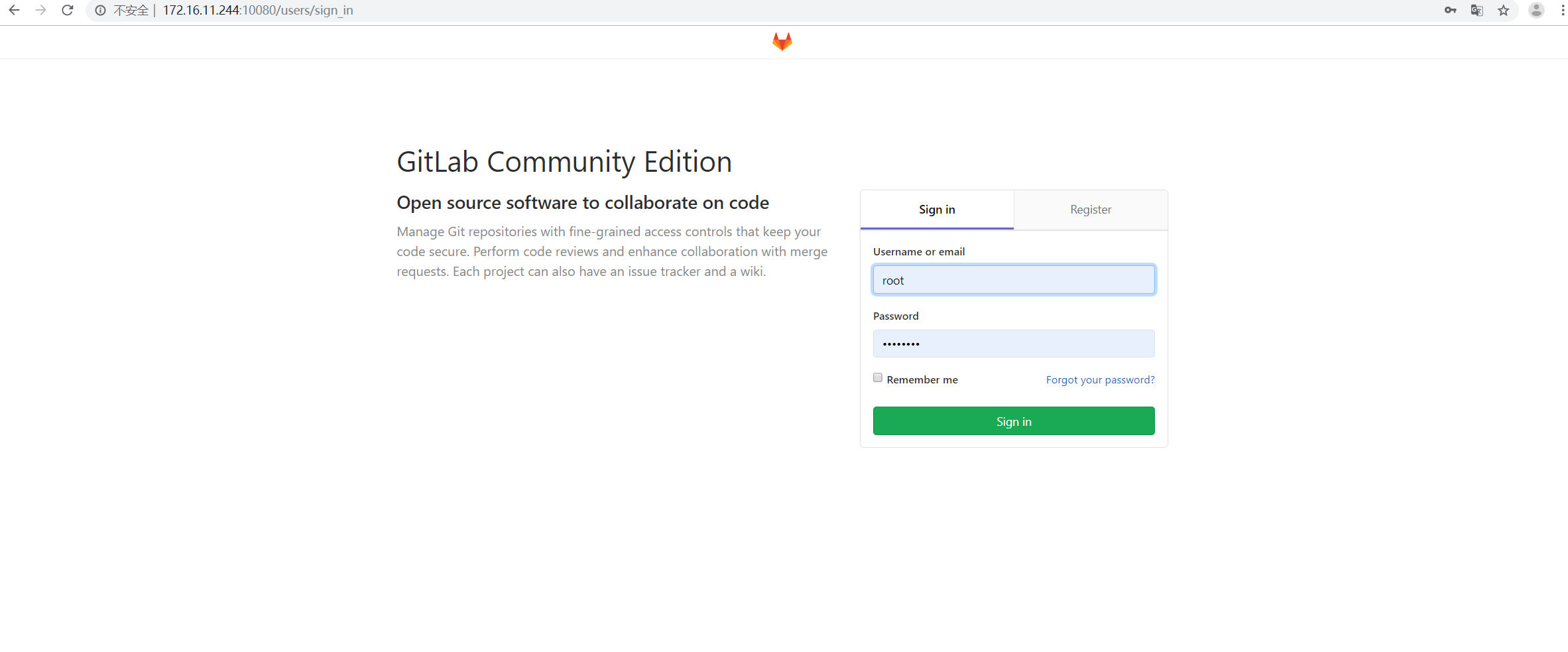Open site security details via 不安全 label

[x=130, y=10]
